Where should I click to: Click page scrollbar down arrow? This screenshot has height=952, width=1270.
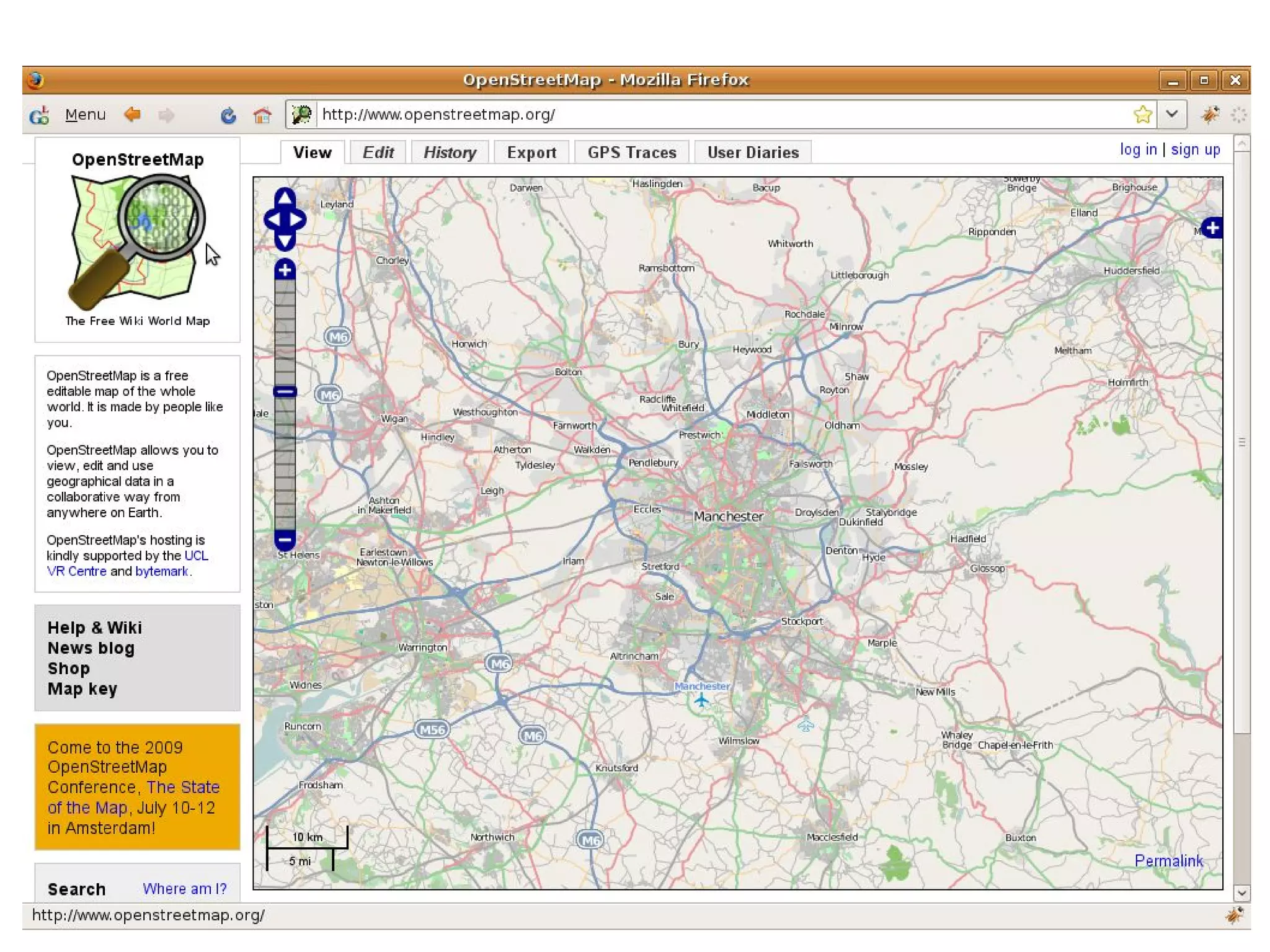1241,893
